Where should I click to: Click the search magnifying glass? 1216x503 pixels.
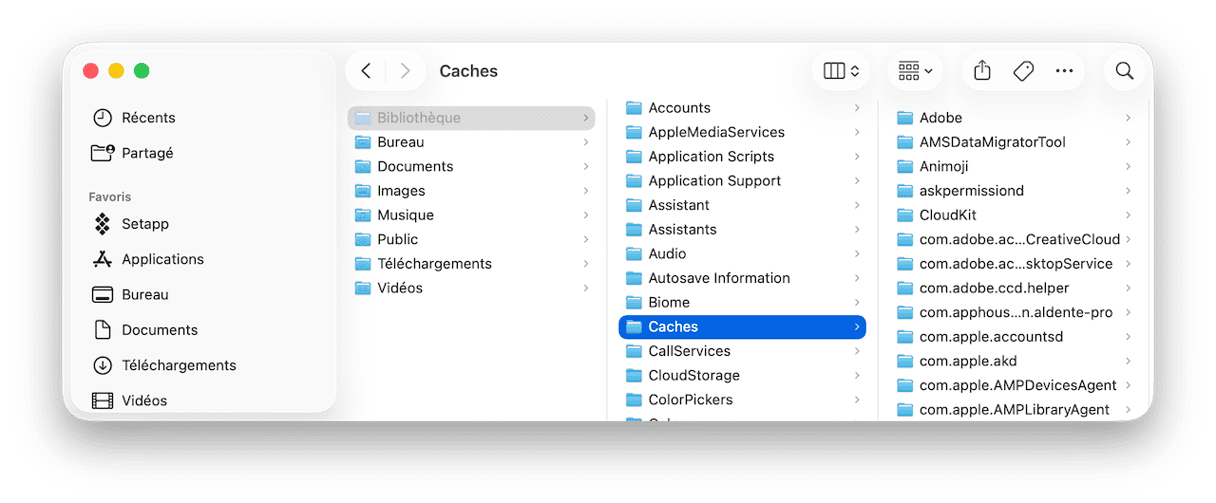point(1124,71)
